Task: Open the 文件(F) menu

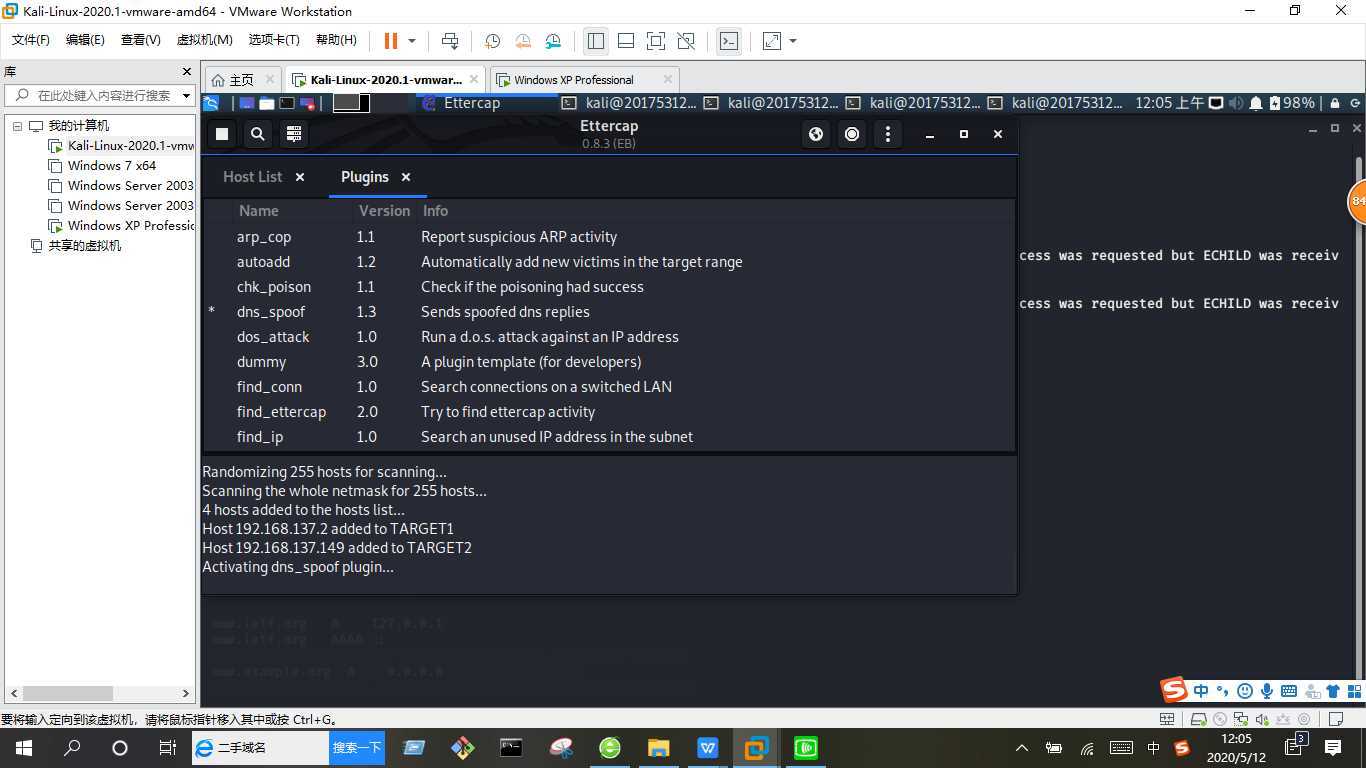Action: (30, 40)
